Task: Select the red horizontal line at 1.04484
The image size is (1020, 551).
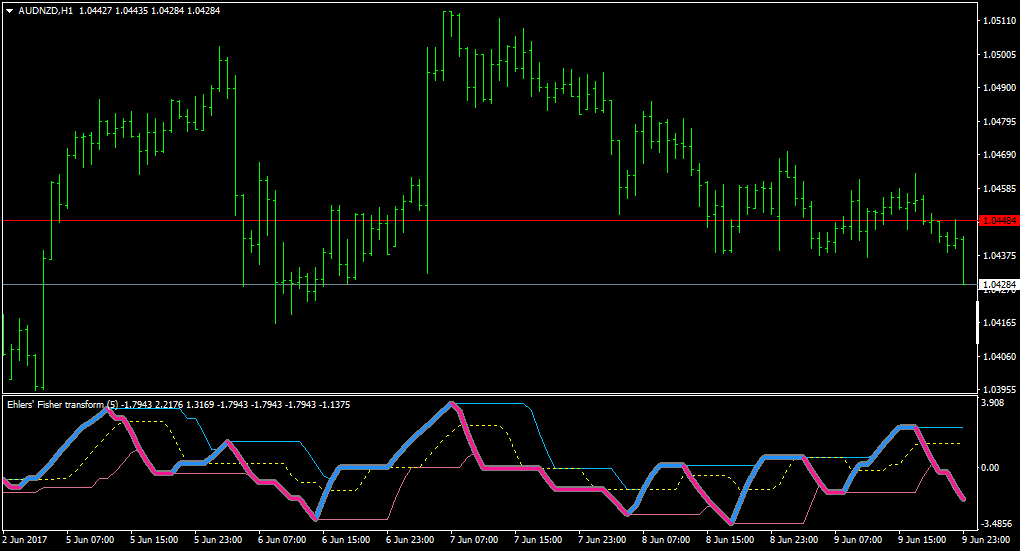Action: 489,221
